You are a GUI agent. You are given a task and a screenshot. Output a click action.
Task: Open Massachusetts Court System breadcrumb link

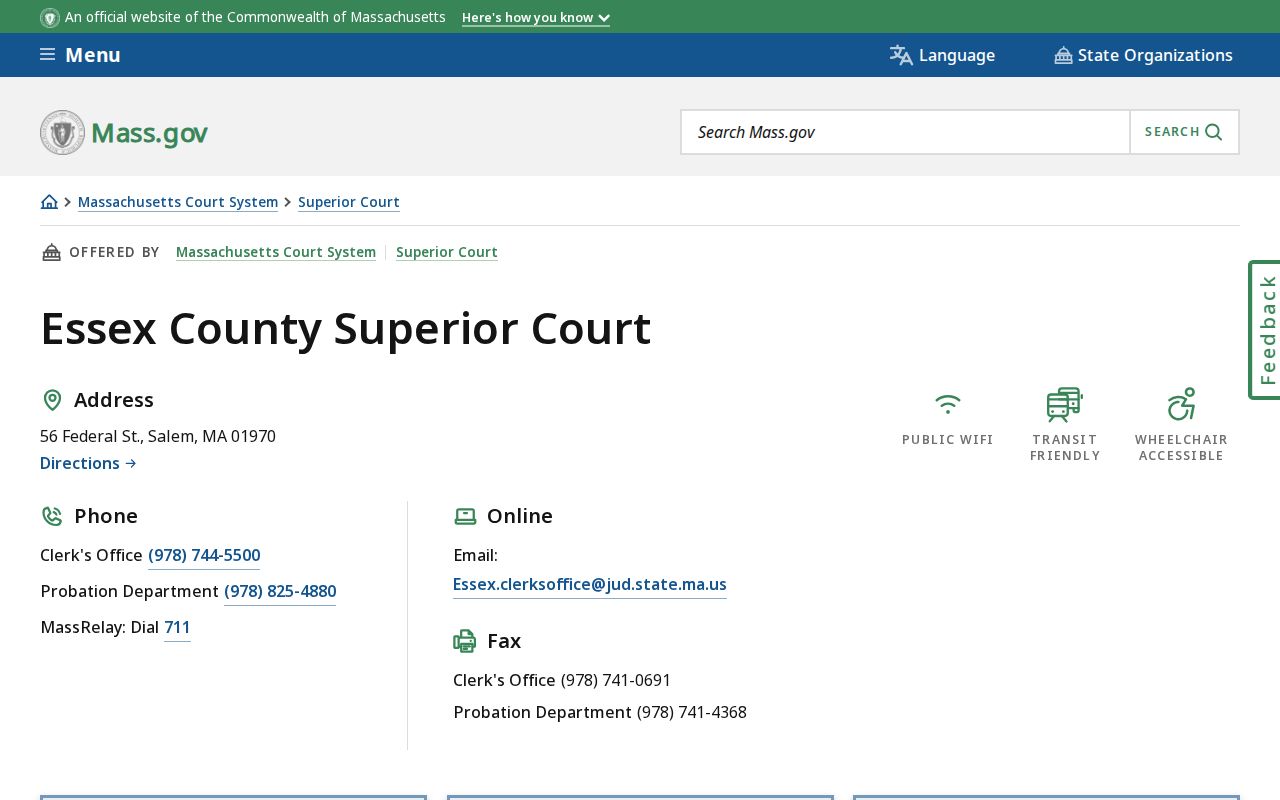click(178, 202)
